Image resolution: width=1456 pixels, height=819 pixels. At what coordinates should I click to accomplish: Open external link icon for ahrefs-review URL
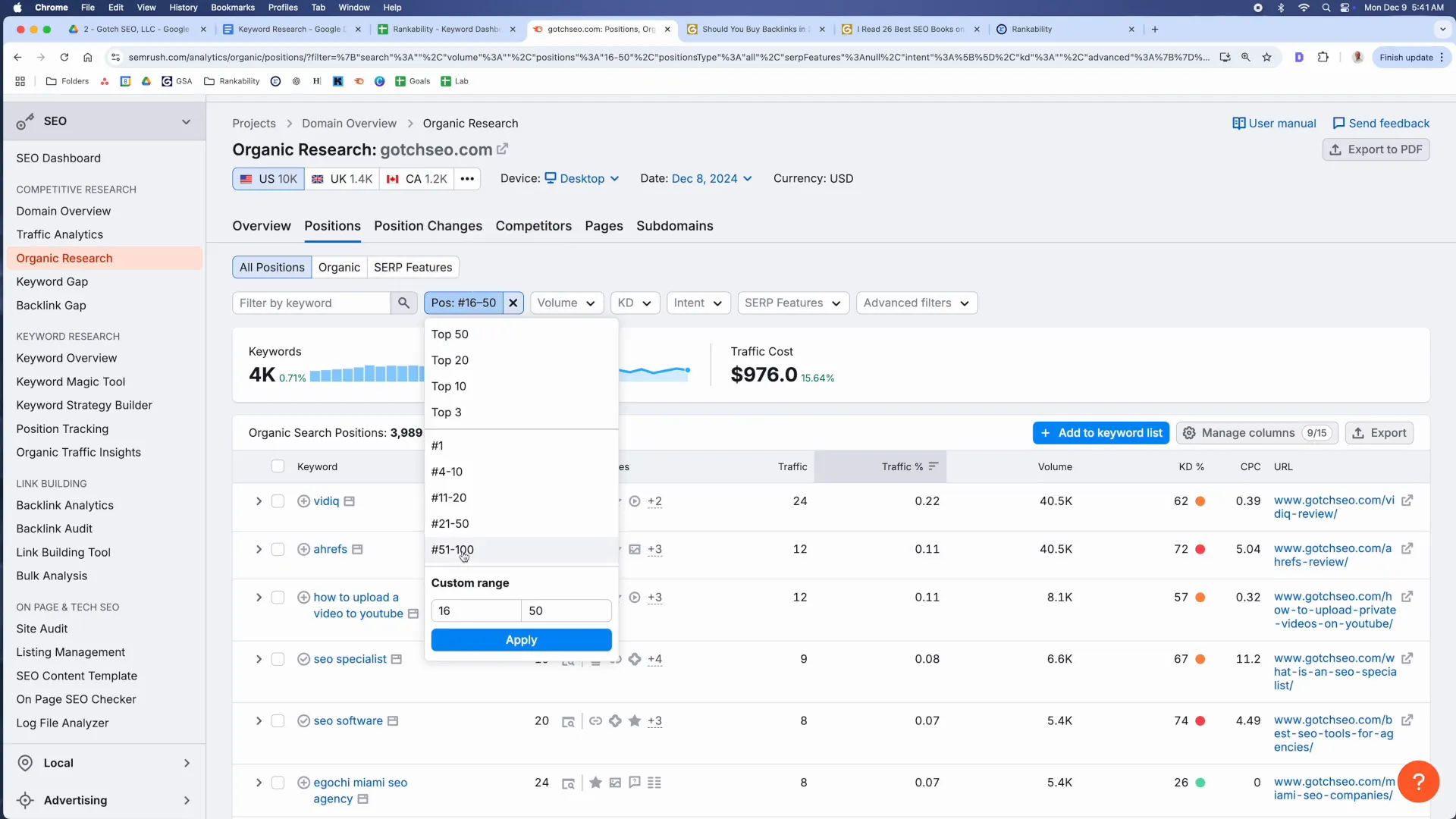click(1407, 548)
